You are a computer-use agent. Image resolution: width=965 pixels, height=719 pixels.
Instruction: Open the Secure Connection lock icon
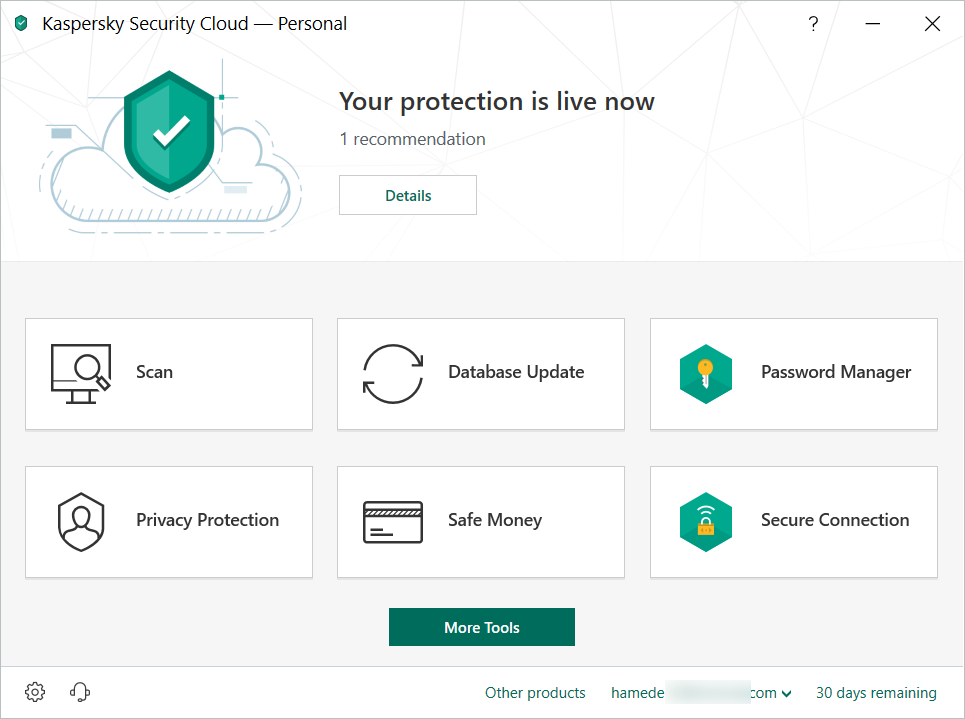pos(705,521)
